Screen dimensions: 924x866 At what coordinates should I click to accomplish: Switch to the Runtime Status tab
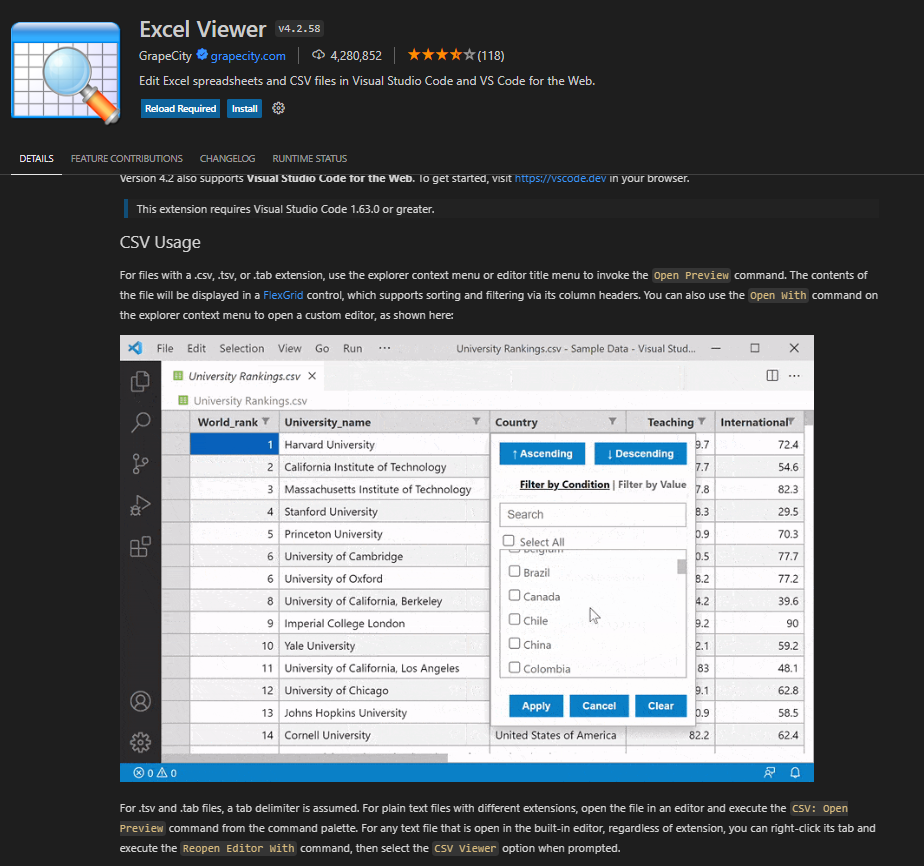pyautogui.click(x=309, y=158)
